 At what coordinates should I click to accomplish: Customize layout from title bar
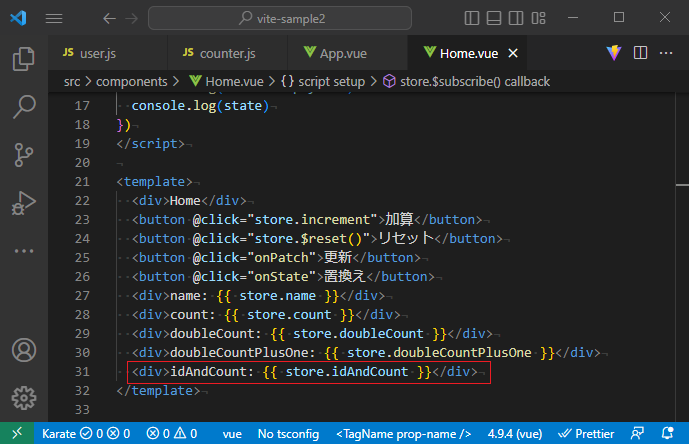click(x=538, y=18)
